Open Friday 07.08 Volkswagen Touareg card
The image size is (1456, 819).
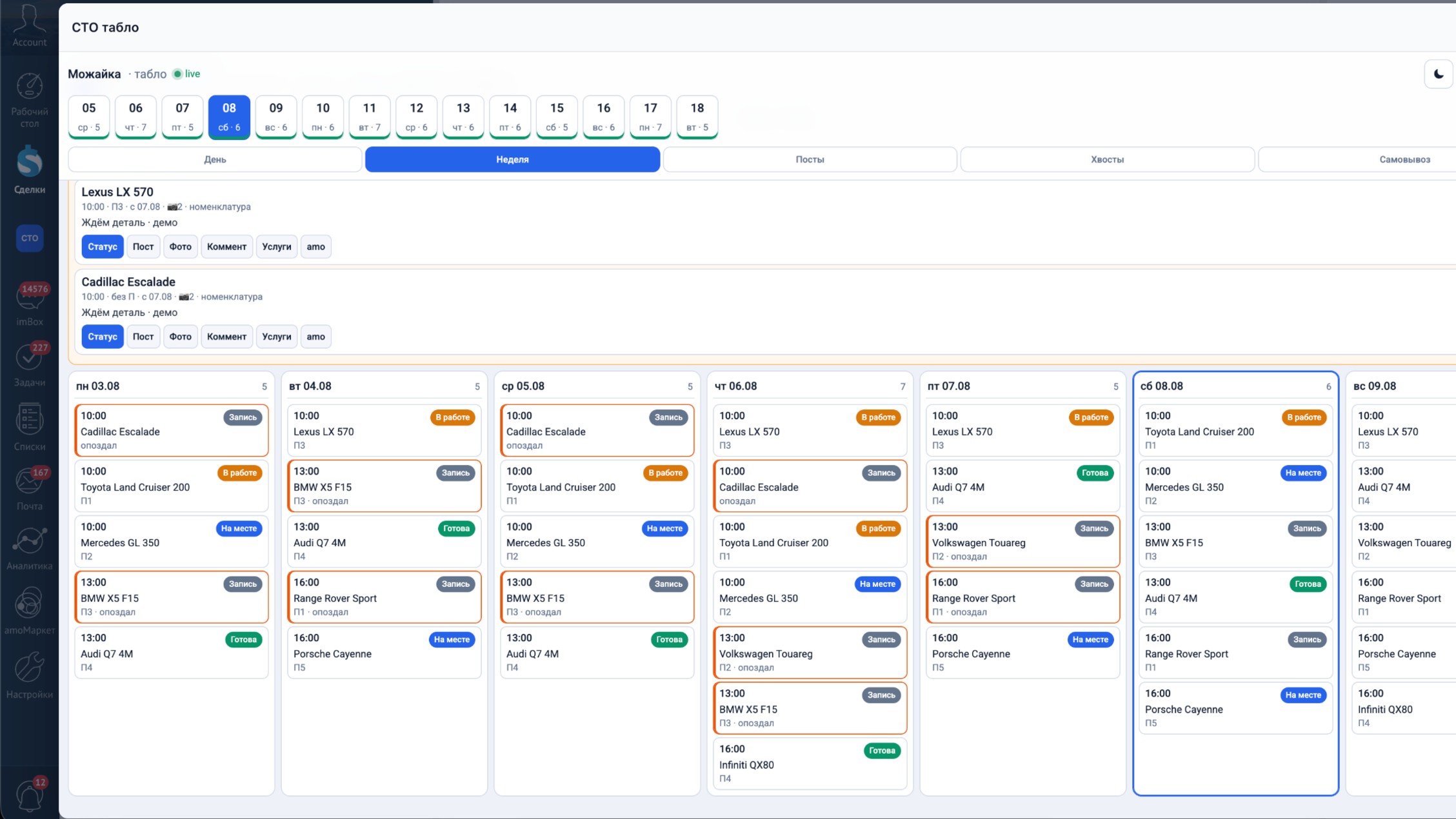1023,541
